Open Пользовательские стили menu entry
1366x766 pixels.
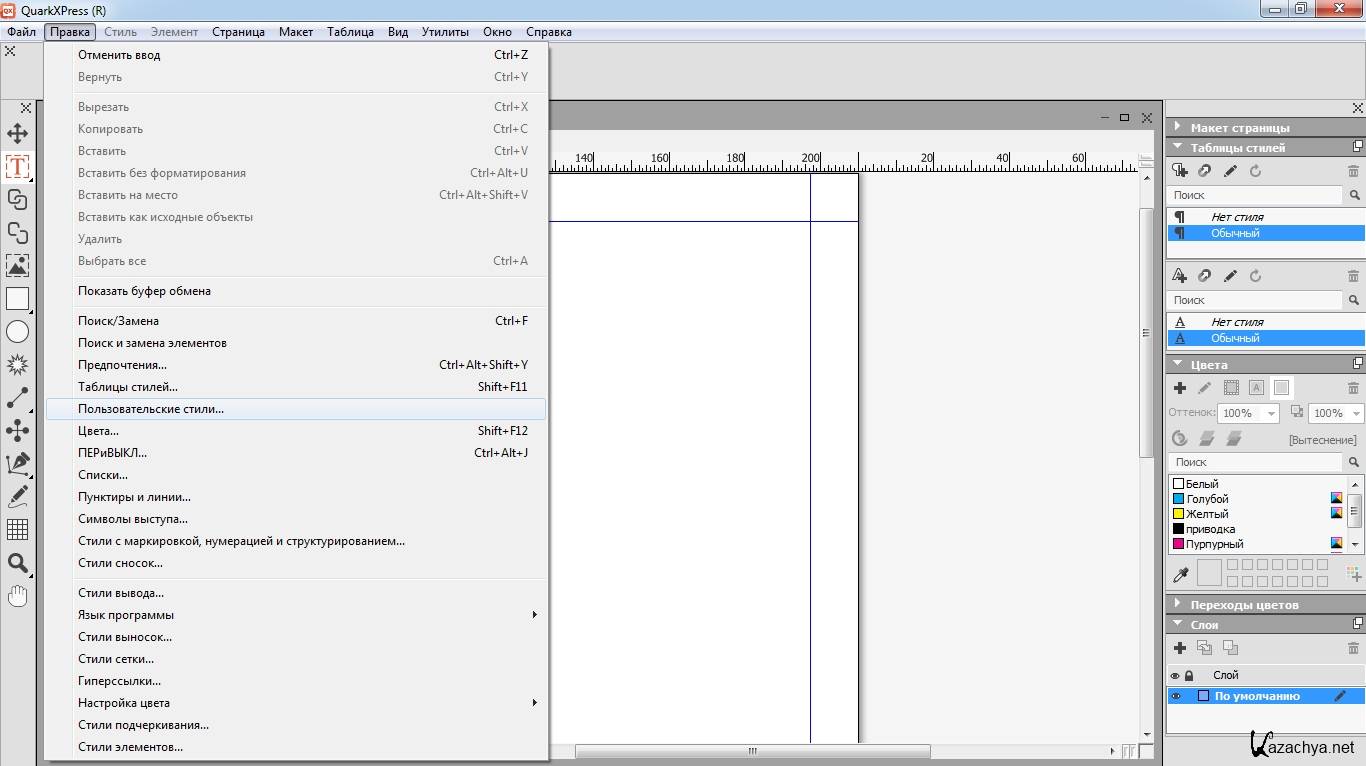[x=151, y=409]
